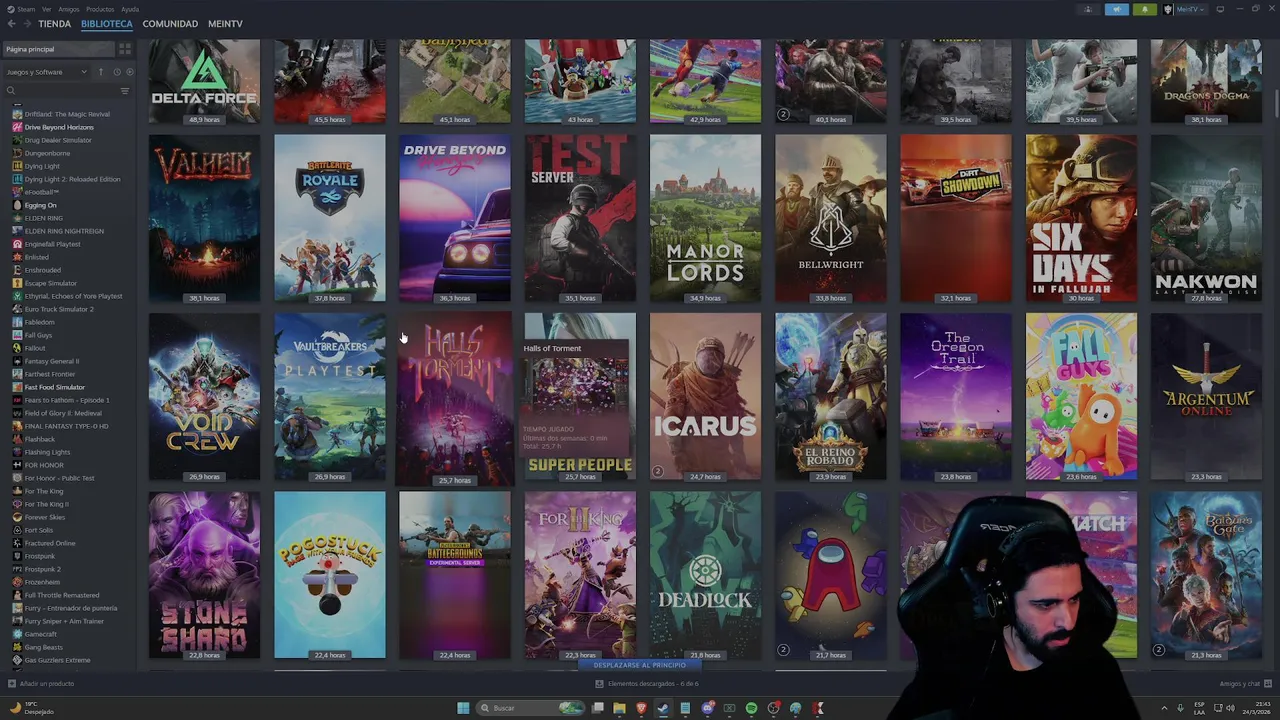The height and width of the screenshot is (720, 1280).
Task: Select Manor Lords game cover
Action: point(705,218)
